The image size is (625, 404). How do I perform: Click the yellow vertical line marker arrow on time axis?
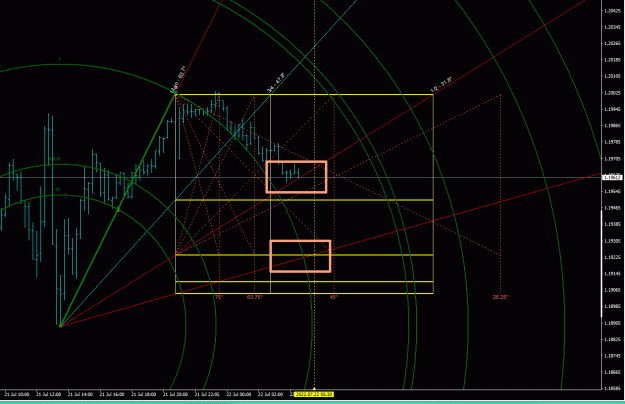click(x=314, y=388)
